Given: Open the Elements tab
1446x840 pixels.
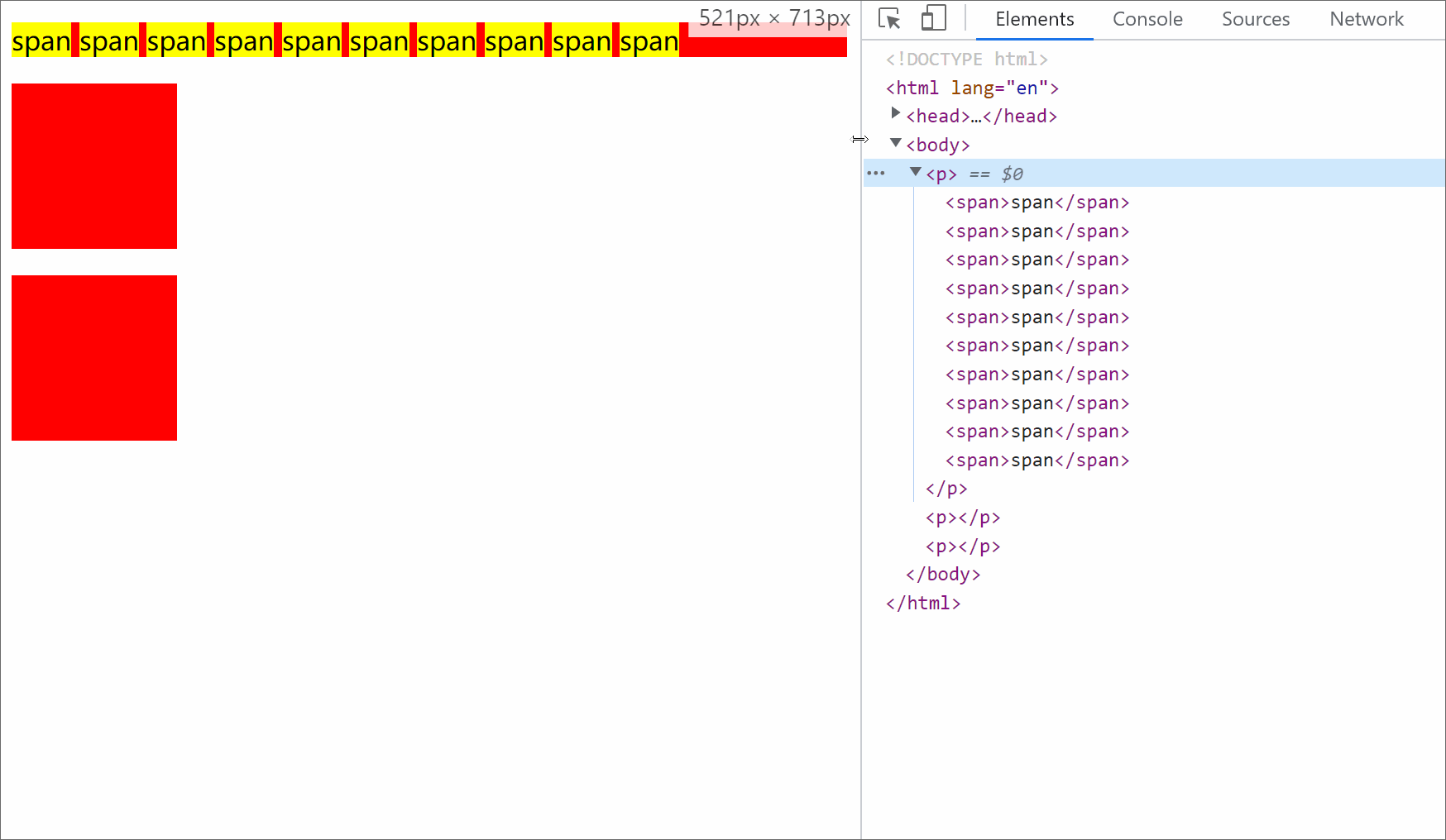Looking at the screenshot, I should pos(1034,19).
